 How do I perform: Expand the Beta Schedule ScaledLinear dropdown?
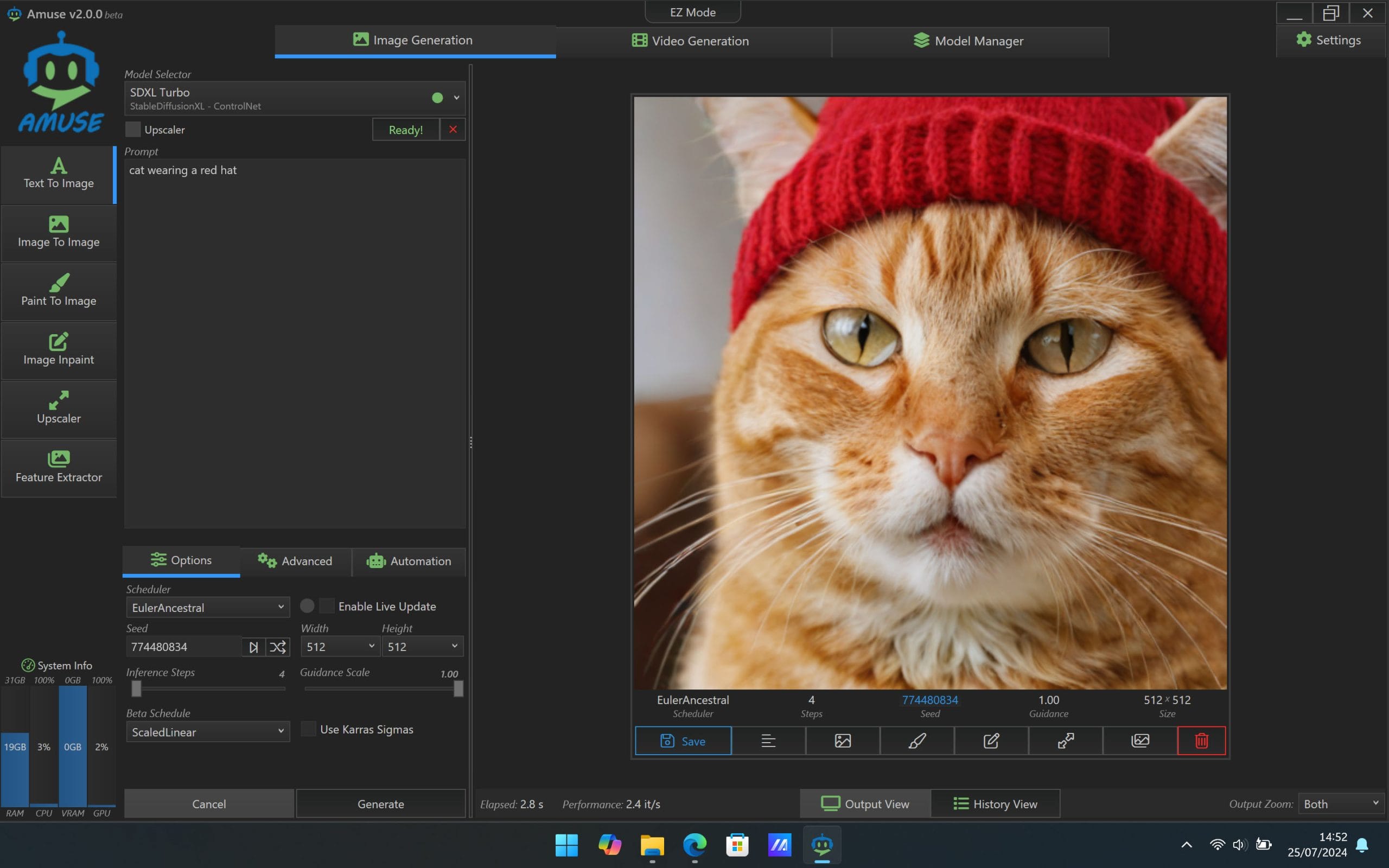[x=208, y=732]
